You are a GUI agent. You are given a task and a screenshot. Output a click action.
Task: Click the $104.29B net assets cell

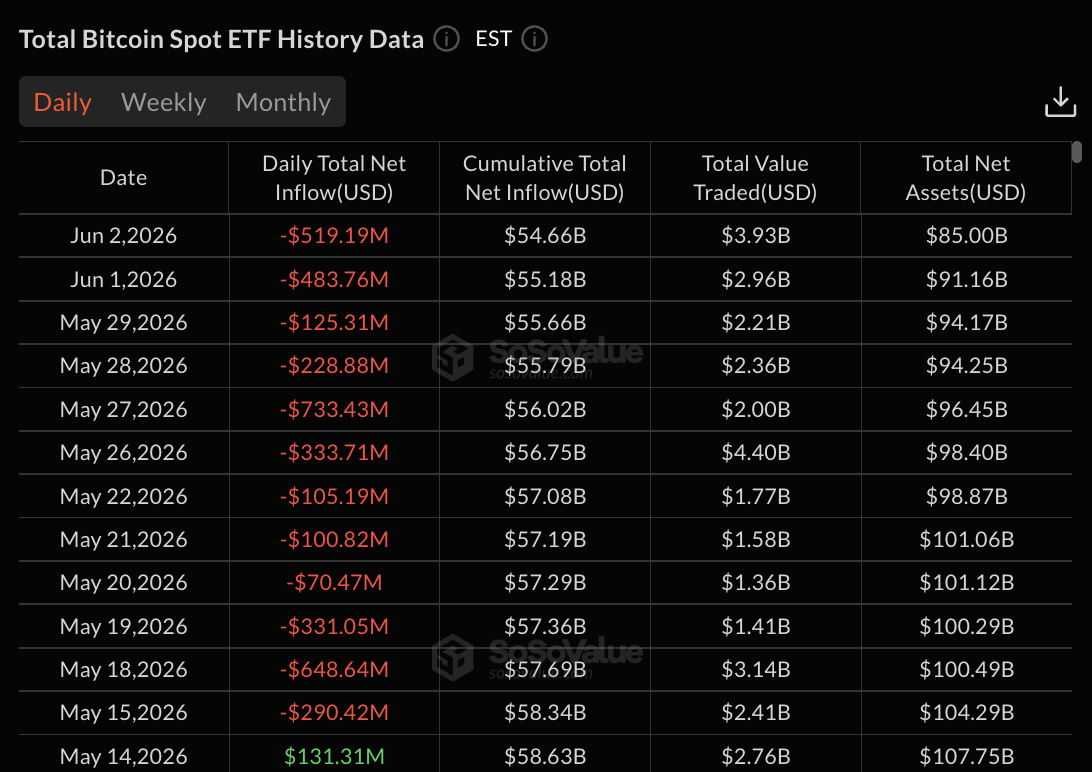point(967,713)
